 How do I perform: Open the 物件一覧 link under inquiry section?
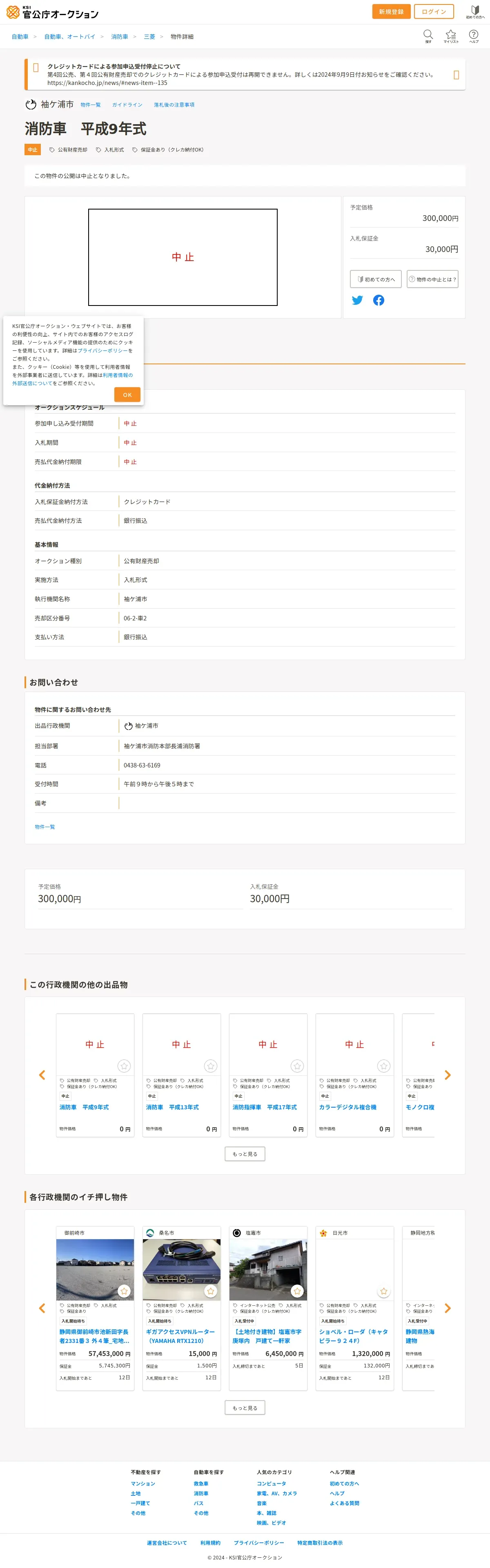45,827
